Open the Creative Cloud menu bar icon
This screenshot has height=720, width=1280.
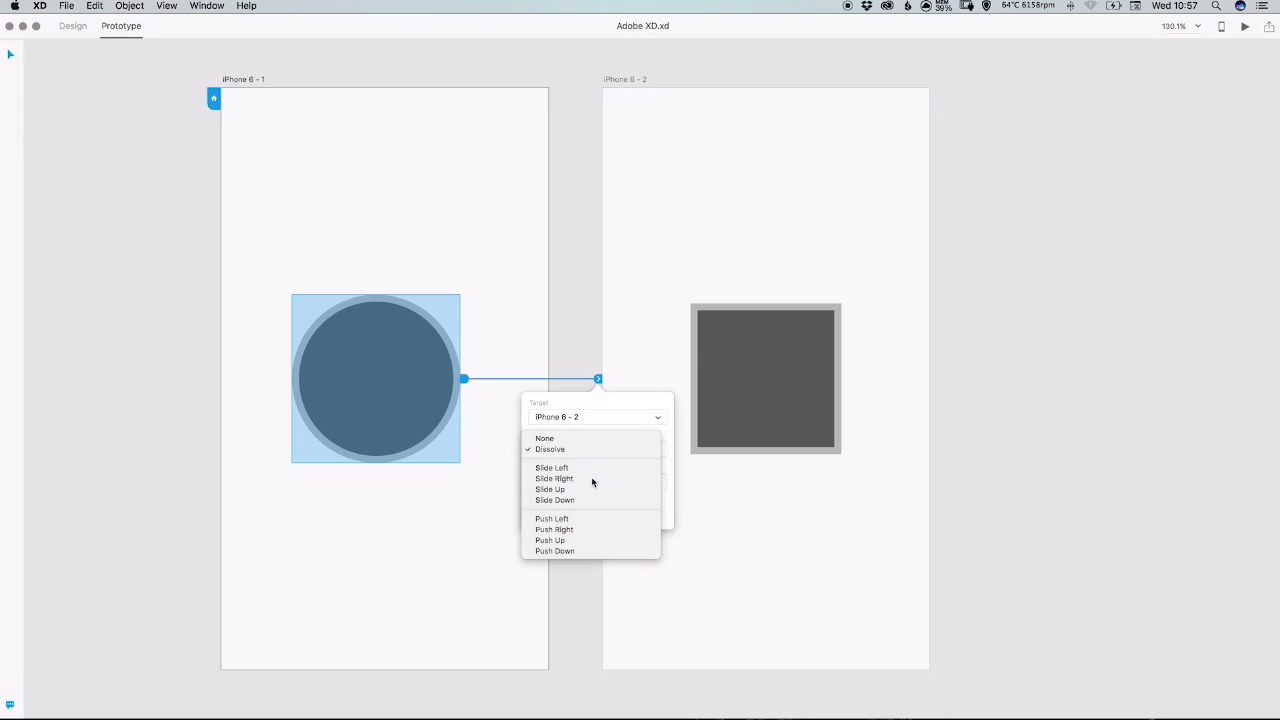tap(887, 6)
